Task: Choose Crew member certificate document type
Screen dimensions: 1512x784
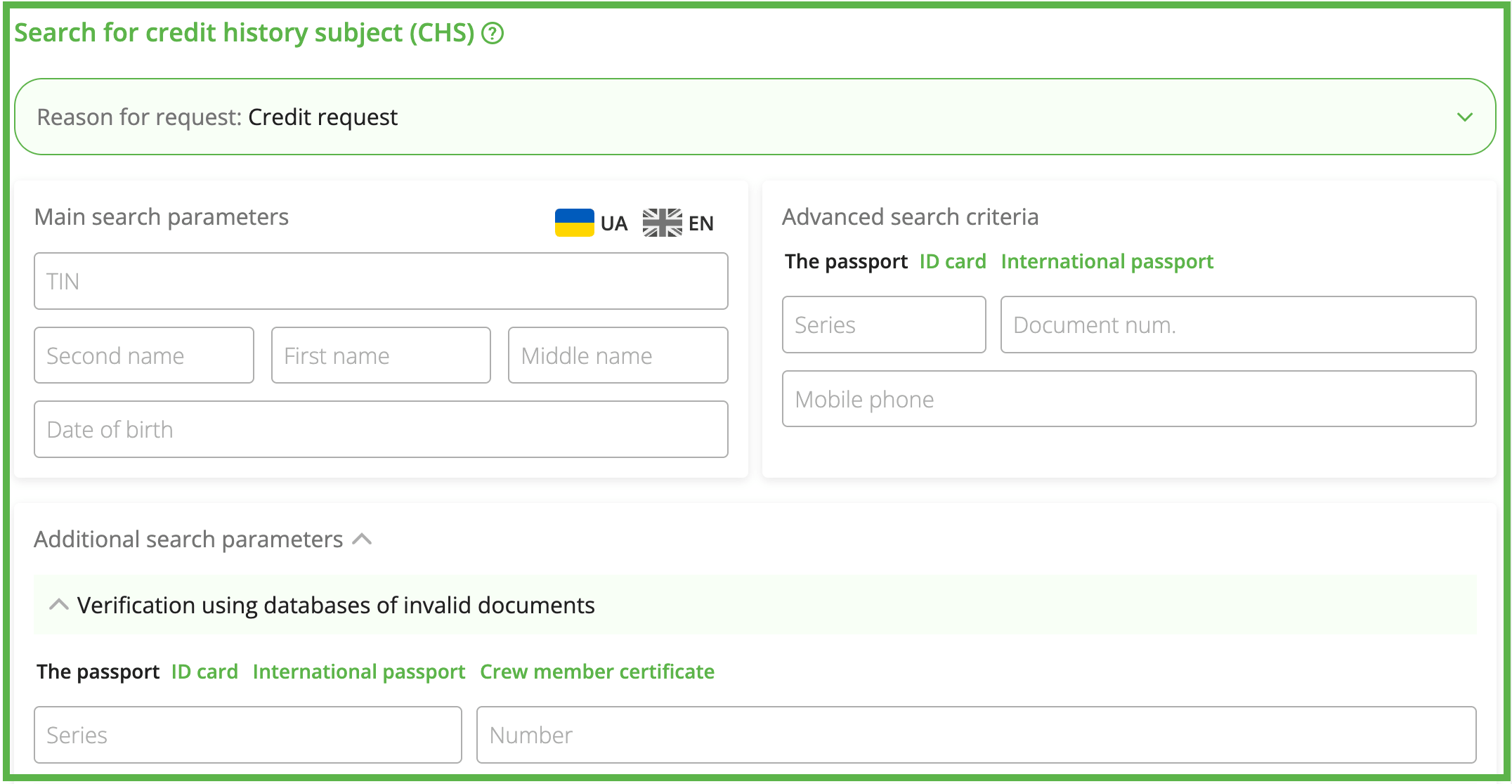Action: tap(597, 672)
